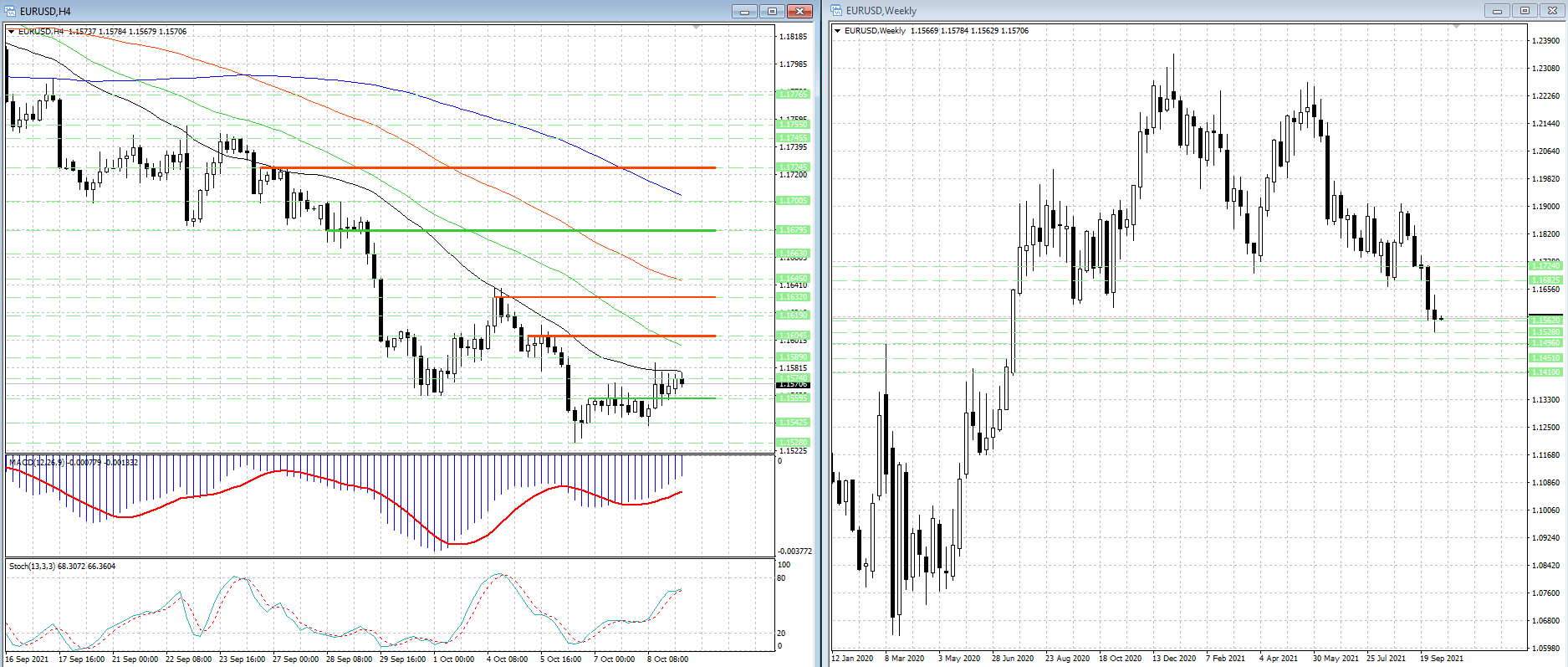Viewport: 1568px width, 667px height.
Task: Click the 12 Jan 2020 date on Weekly axis
Action: pyautogui.click(x=852, y=659)
